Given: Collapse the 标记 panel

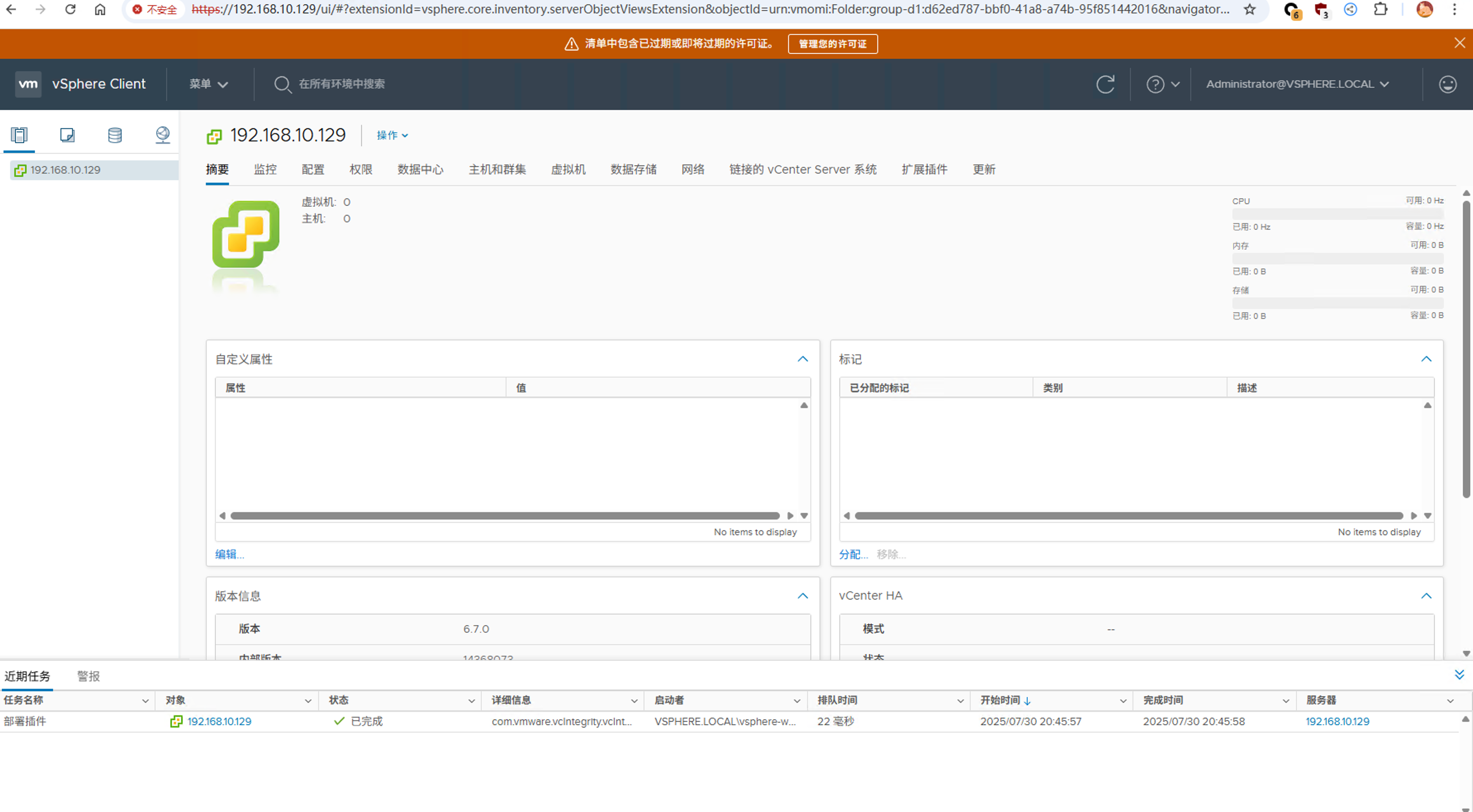Looking at the screenshot, I should click(1426, 359).
